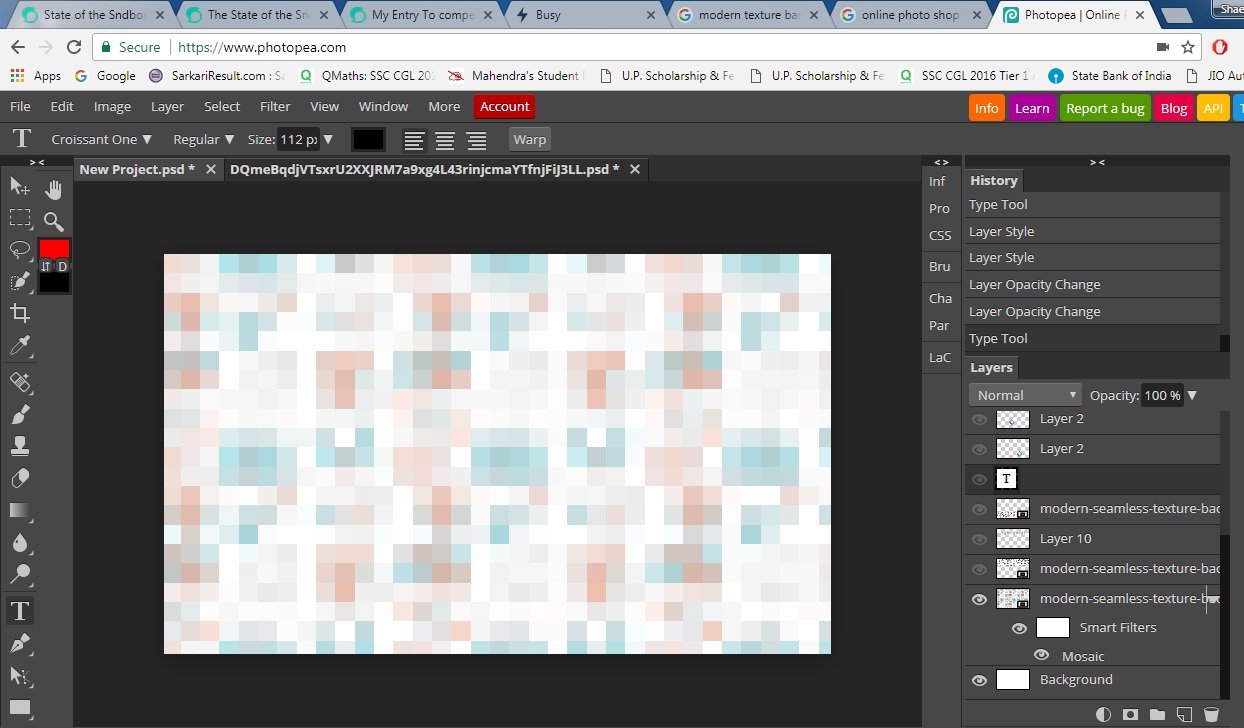Select the Type tool in toolbar
Viewport: 1244px width, 728px height.
pos(20,610)
